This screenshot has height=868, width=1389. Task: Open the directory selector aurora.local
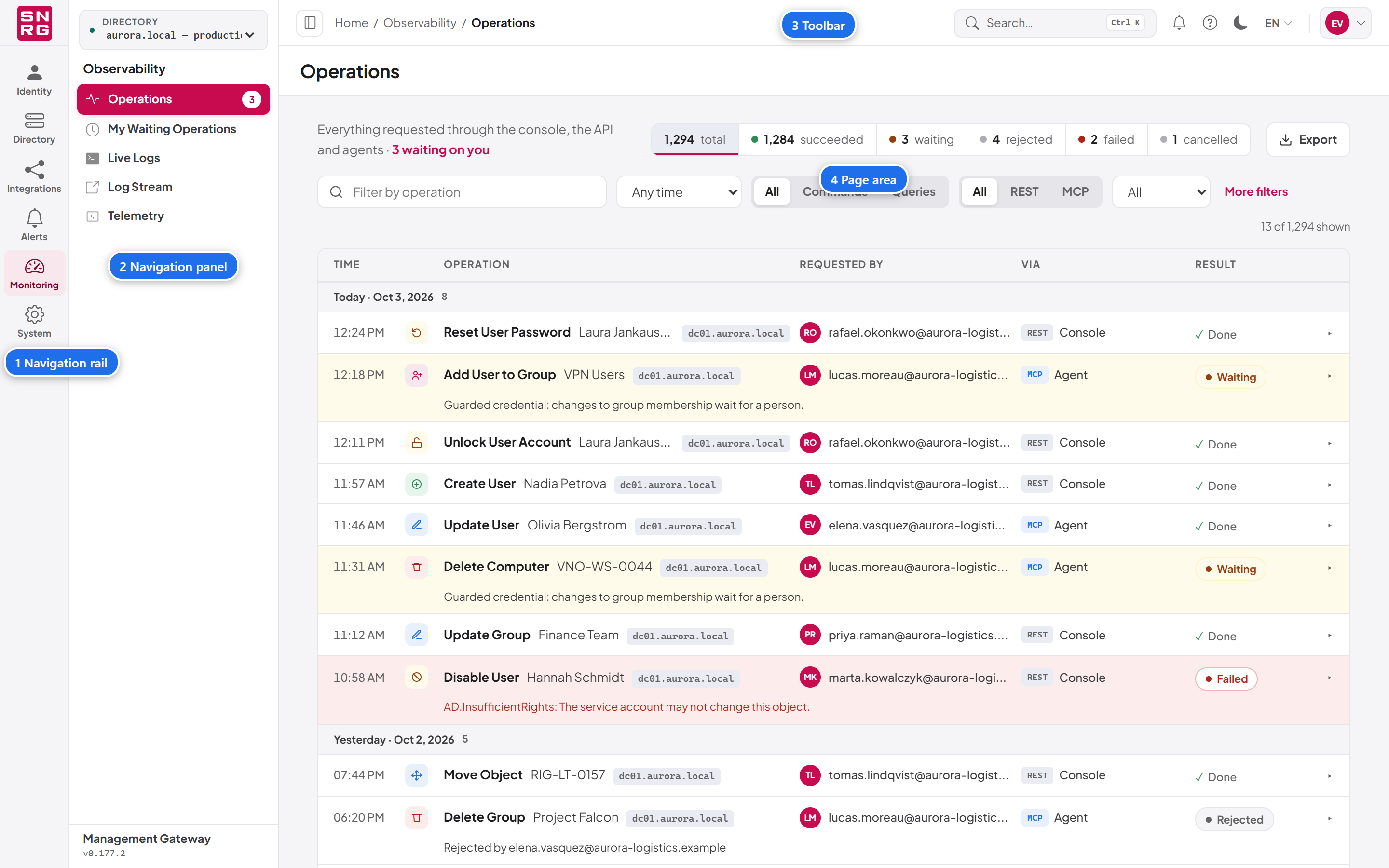tap(173, 29)
